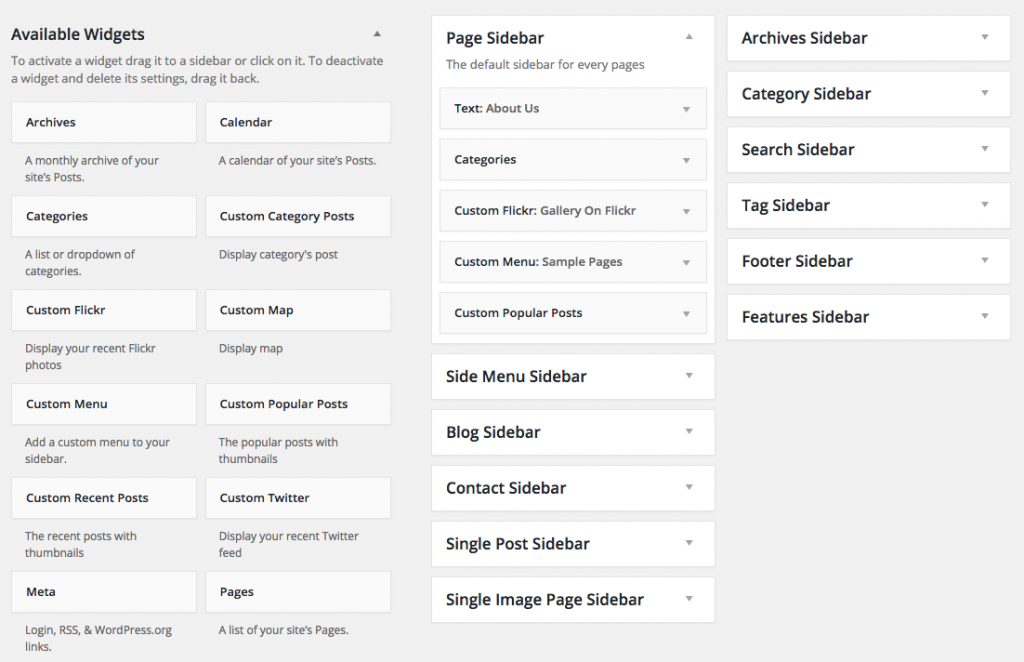Expand the Archives Sidebar

984,38
